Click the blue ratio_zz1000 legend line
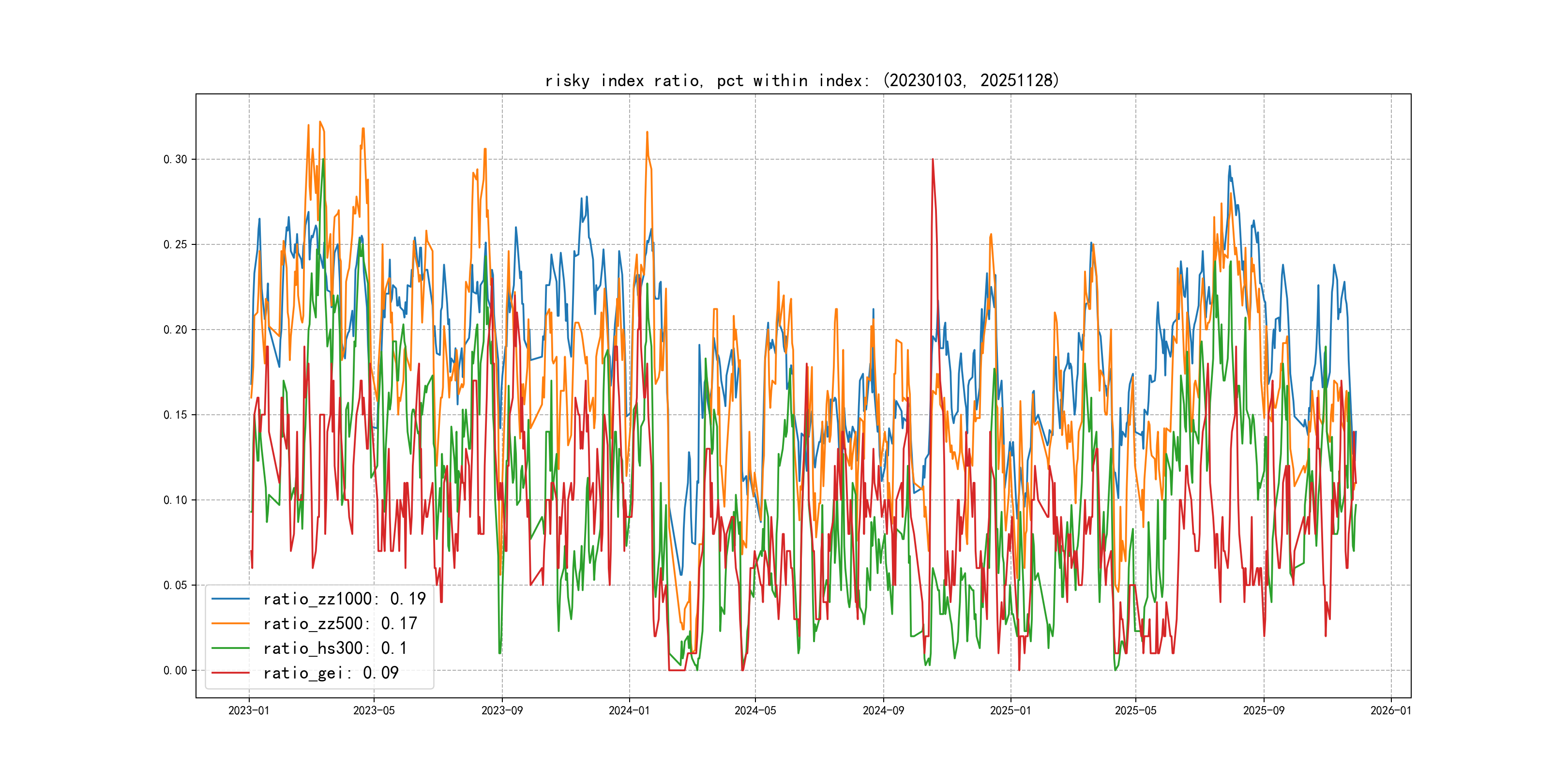1568x784 pixels. (230, 599)
